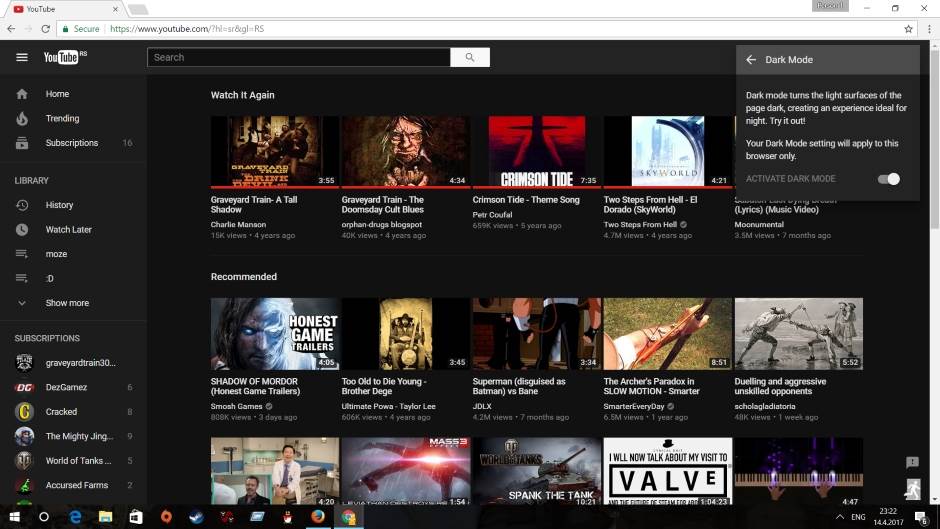Open Steam from taskbar
The image size is (940, 529).
point(196,516)
